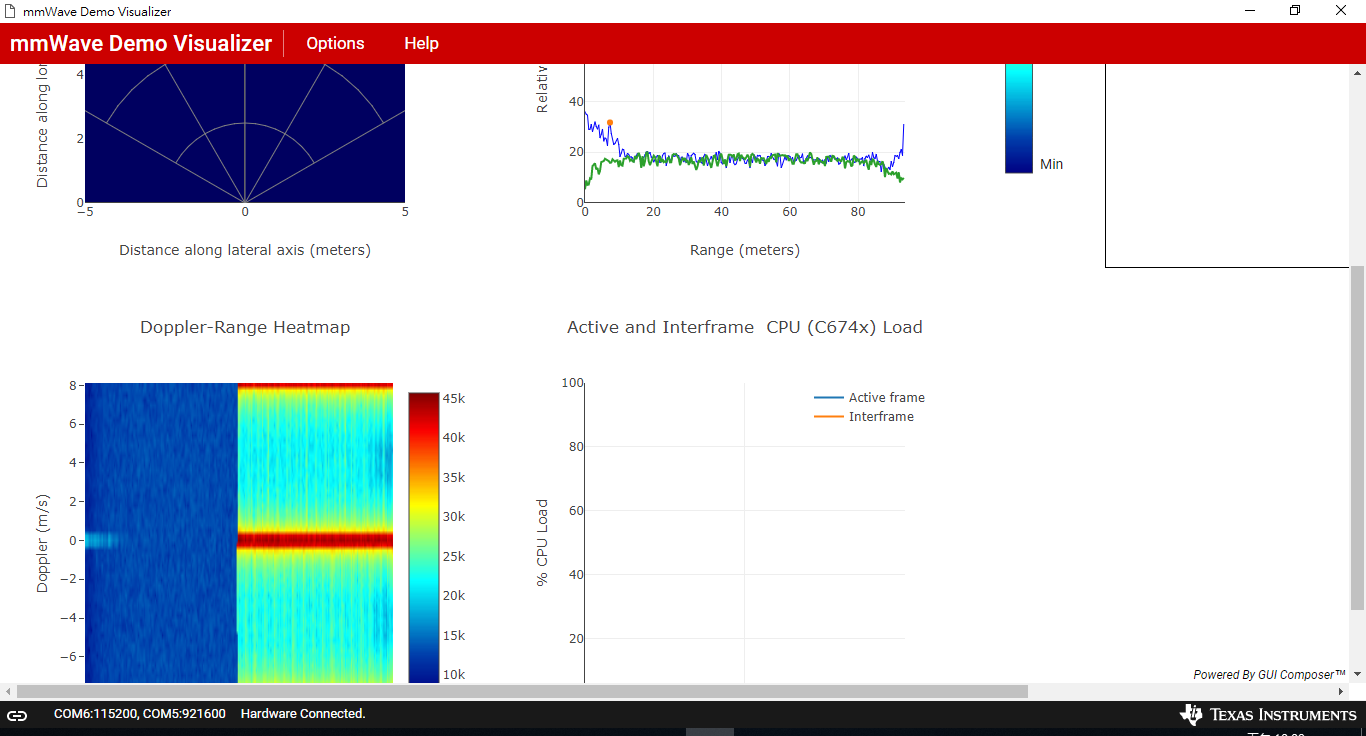
Task: Click the Distance along lateral axis label
Action: 245,250
